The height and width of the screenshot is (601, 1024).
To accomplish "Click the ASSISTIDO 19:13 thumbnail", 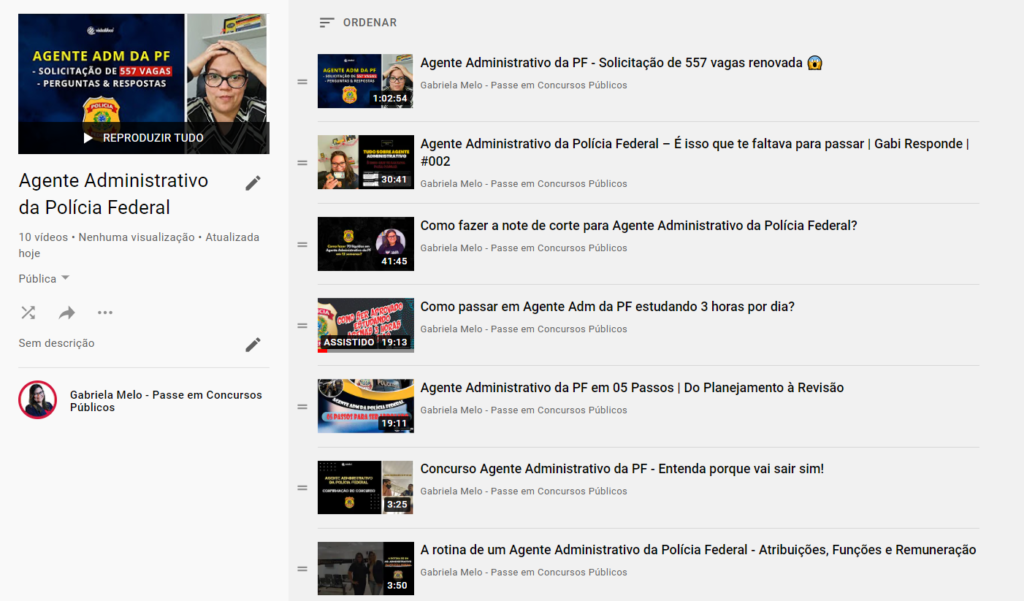I will [x=366, y=325].
